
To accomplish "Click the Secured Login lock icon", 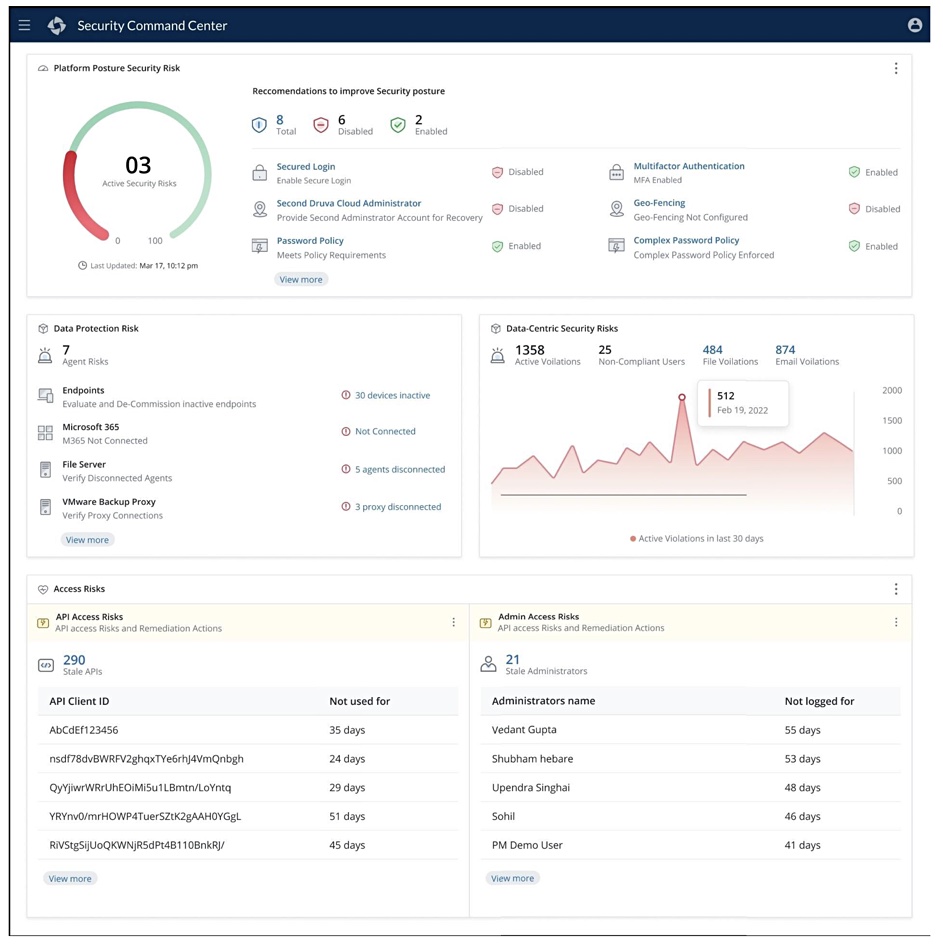I will (259, 173).
